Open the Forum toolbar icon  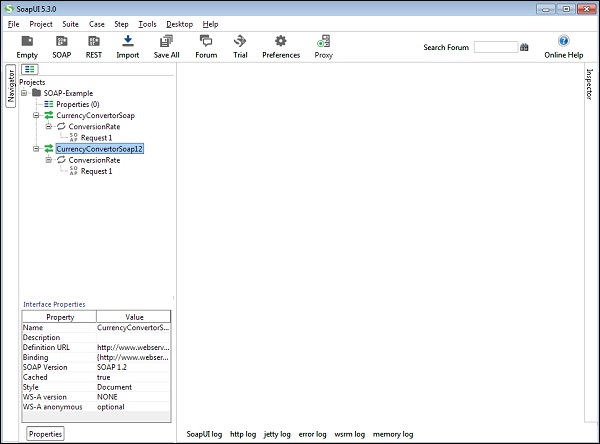click(206, 42)
